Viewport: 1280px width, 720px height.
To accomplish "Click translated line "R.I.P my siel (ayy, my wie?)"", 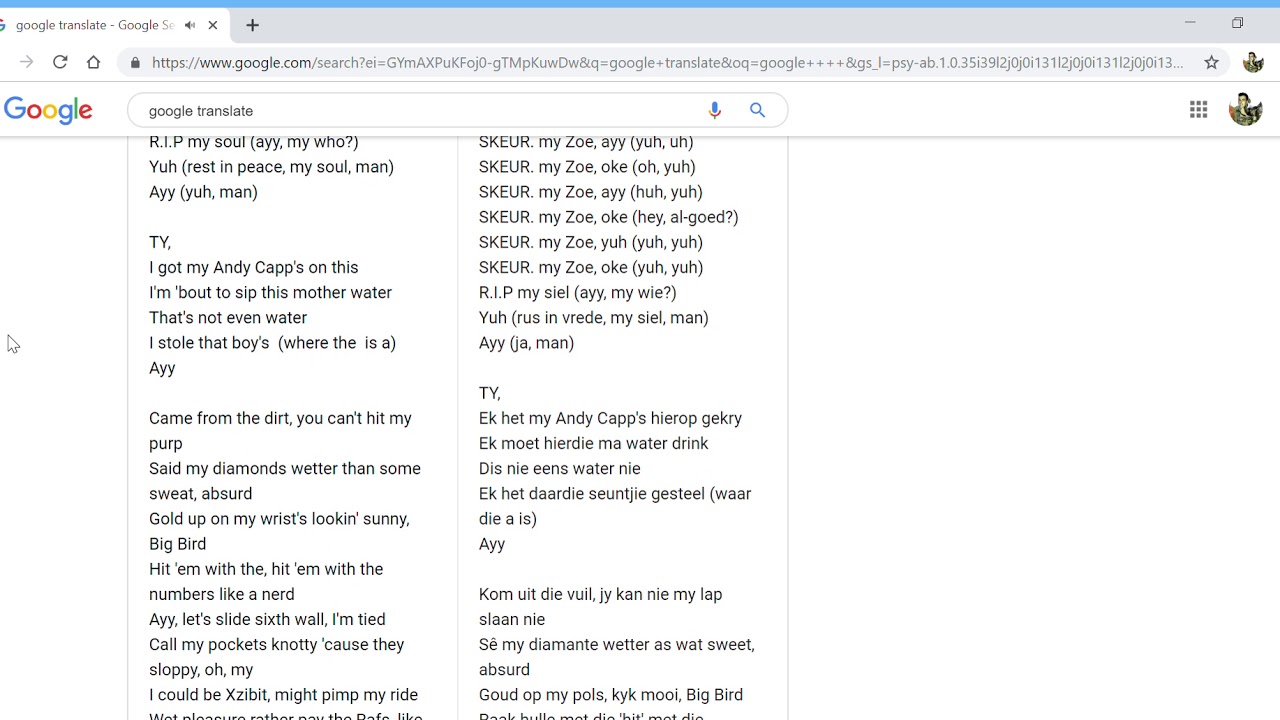I will 577,292.
